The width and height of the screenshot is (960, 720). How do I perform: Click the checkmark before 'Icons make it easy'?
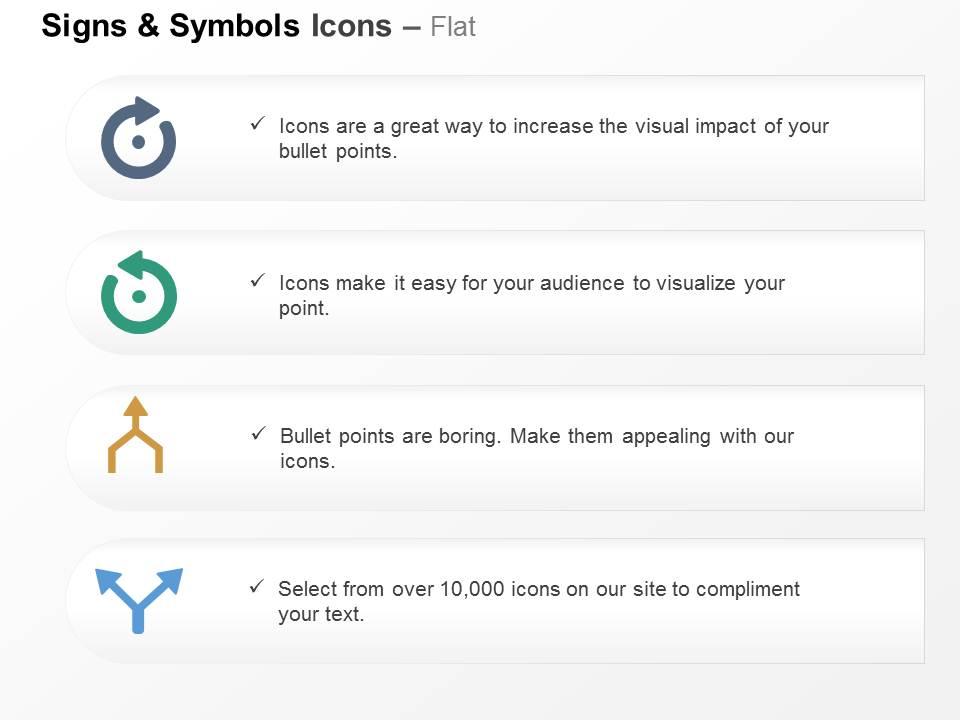[258, 280]
